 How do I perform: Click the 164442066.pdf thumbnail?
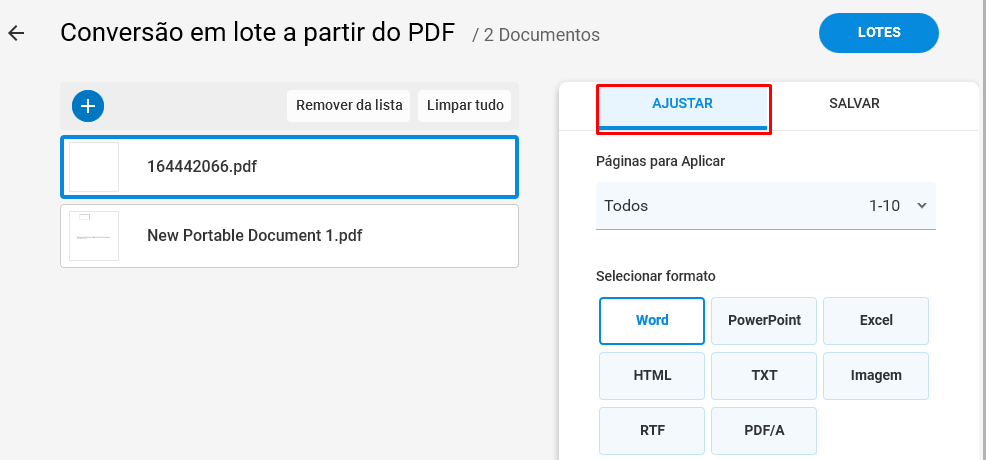(94, 167)
